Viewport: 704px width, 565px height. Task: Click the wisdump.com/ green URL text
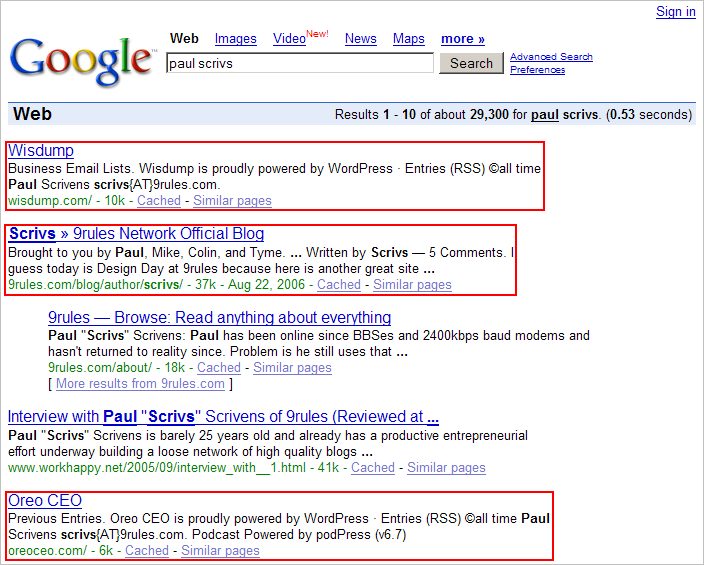point(50,201)
